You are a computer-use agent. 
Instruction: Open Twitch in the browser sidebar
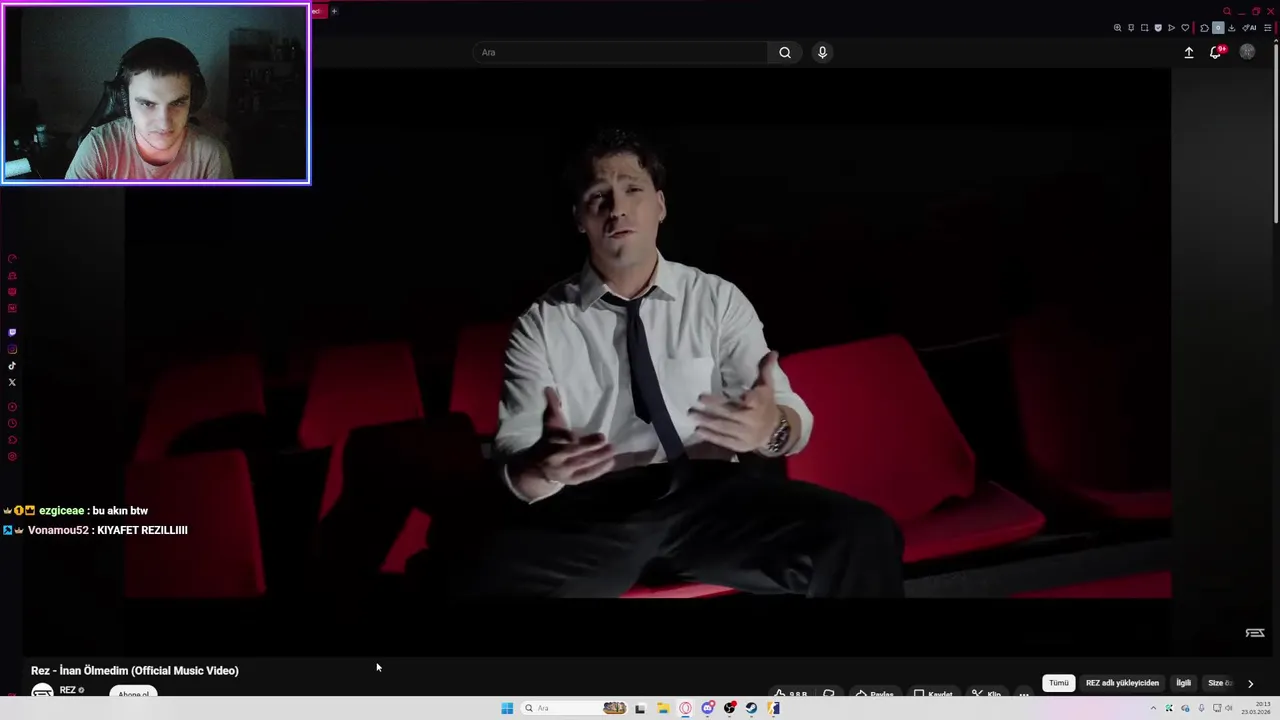[12, 332]
